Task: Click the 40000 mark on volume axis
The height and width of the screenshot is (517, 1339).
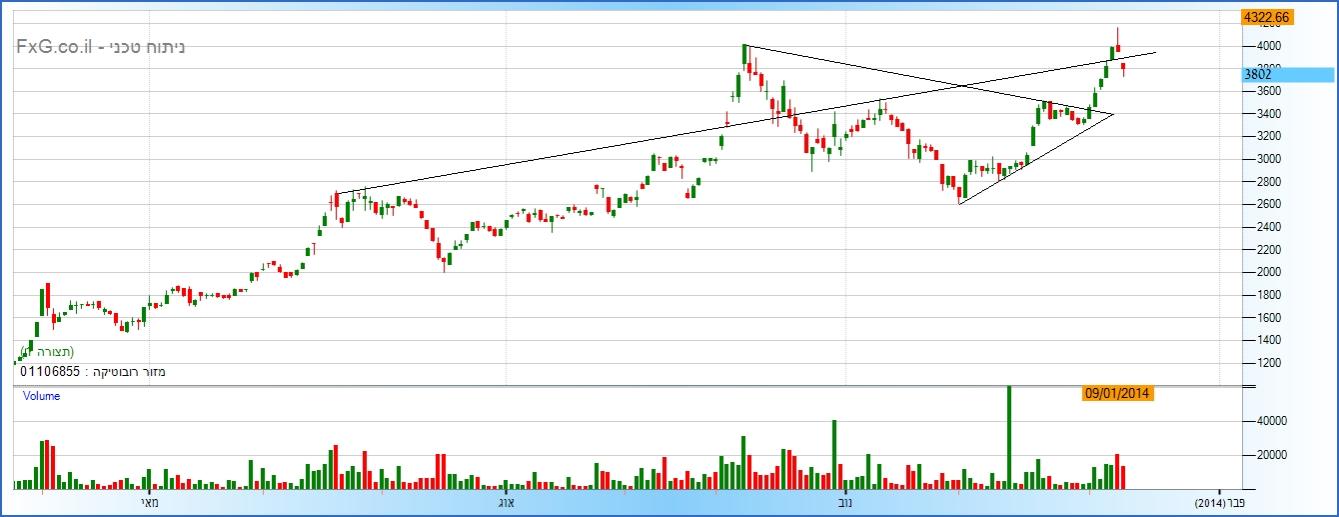Action: [1259, 422]
